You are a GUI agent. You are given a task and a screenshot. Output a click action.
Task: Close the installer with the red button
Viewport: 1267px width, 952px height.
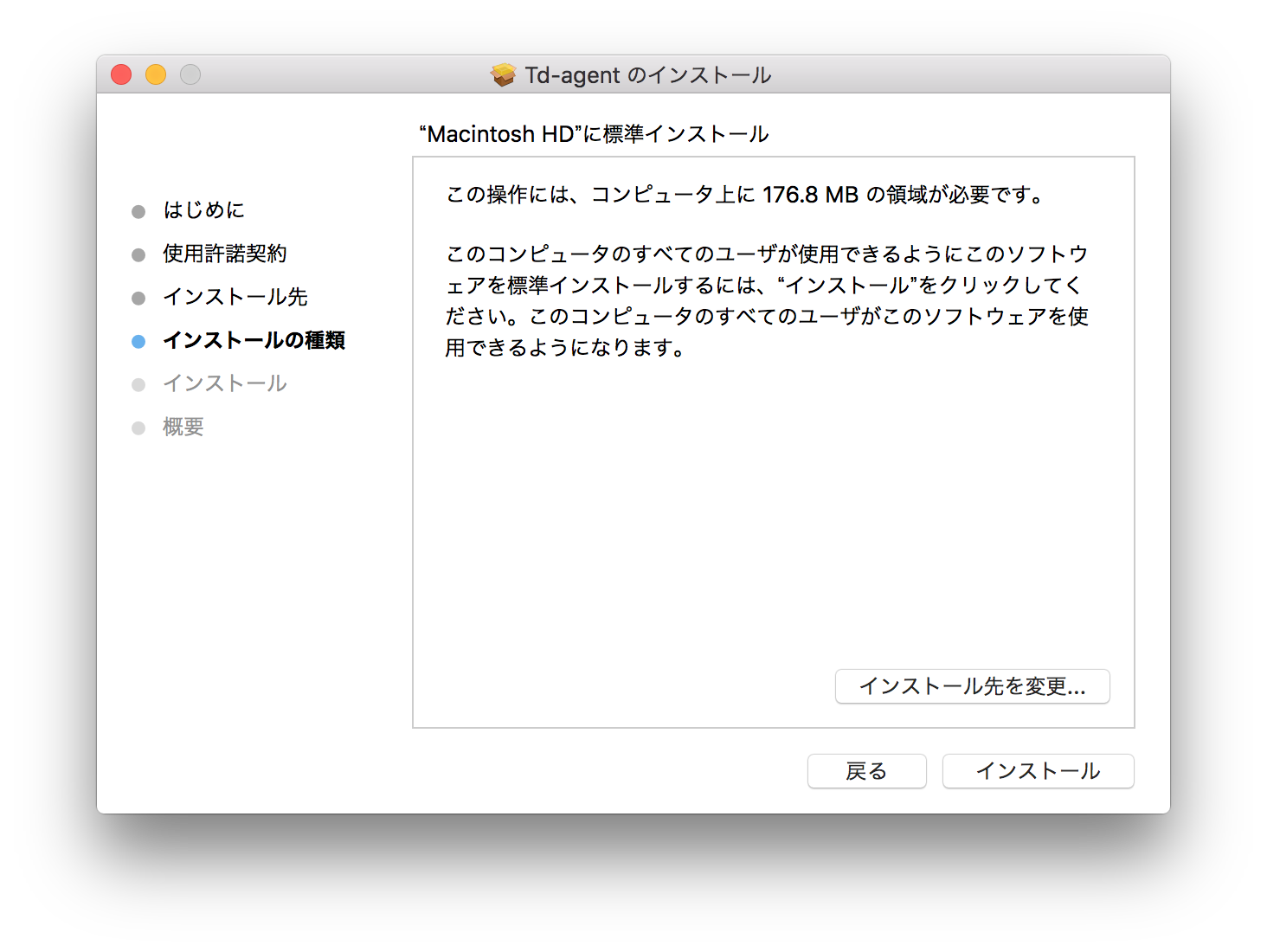[121, 75]
